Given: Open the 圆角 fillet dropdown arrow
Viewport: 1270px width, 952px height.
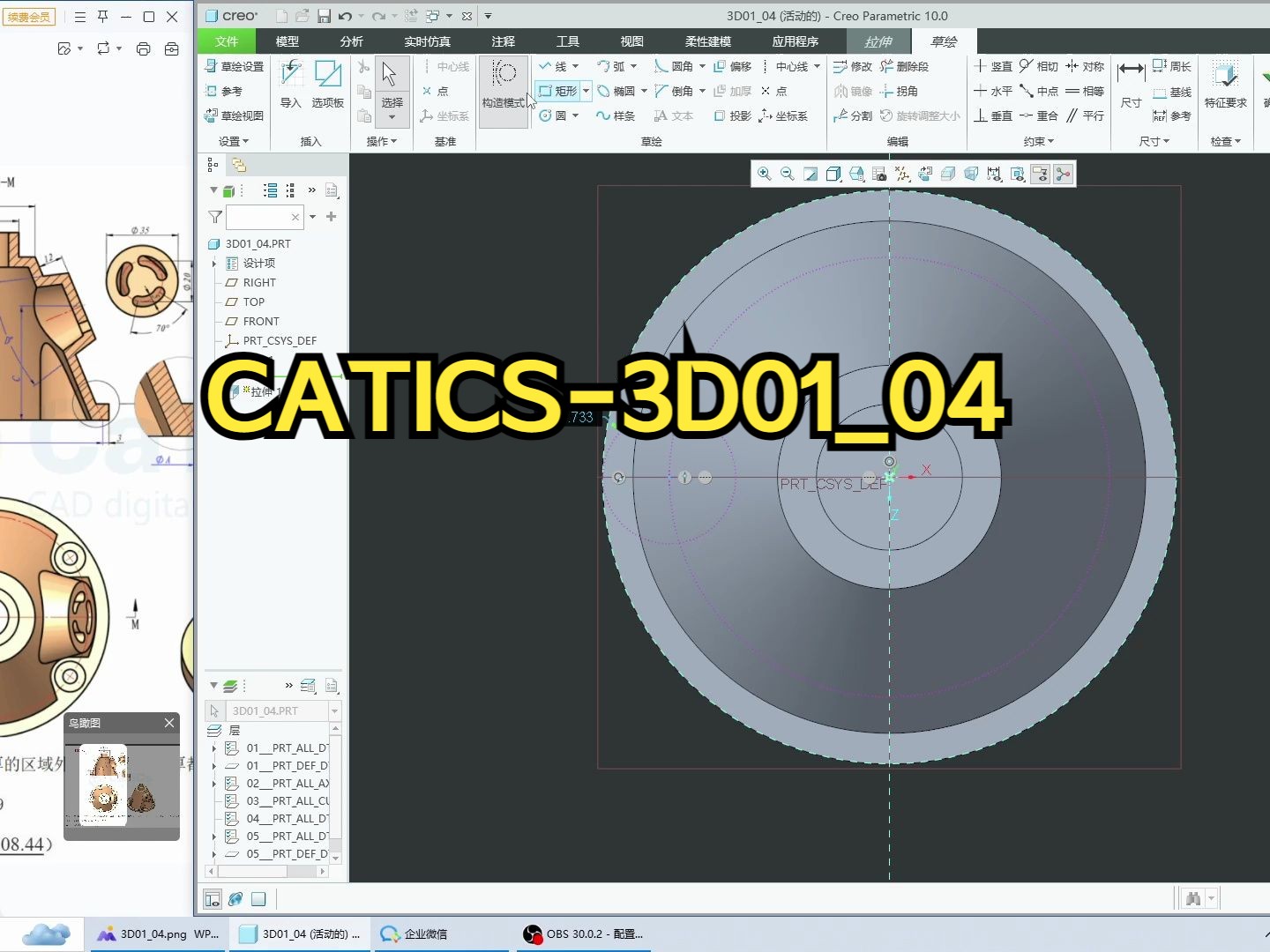Looking at the screenshot, I should point(702,66).
